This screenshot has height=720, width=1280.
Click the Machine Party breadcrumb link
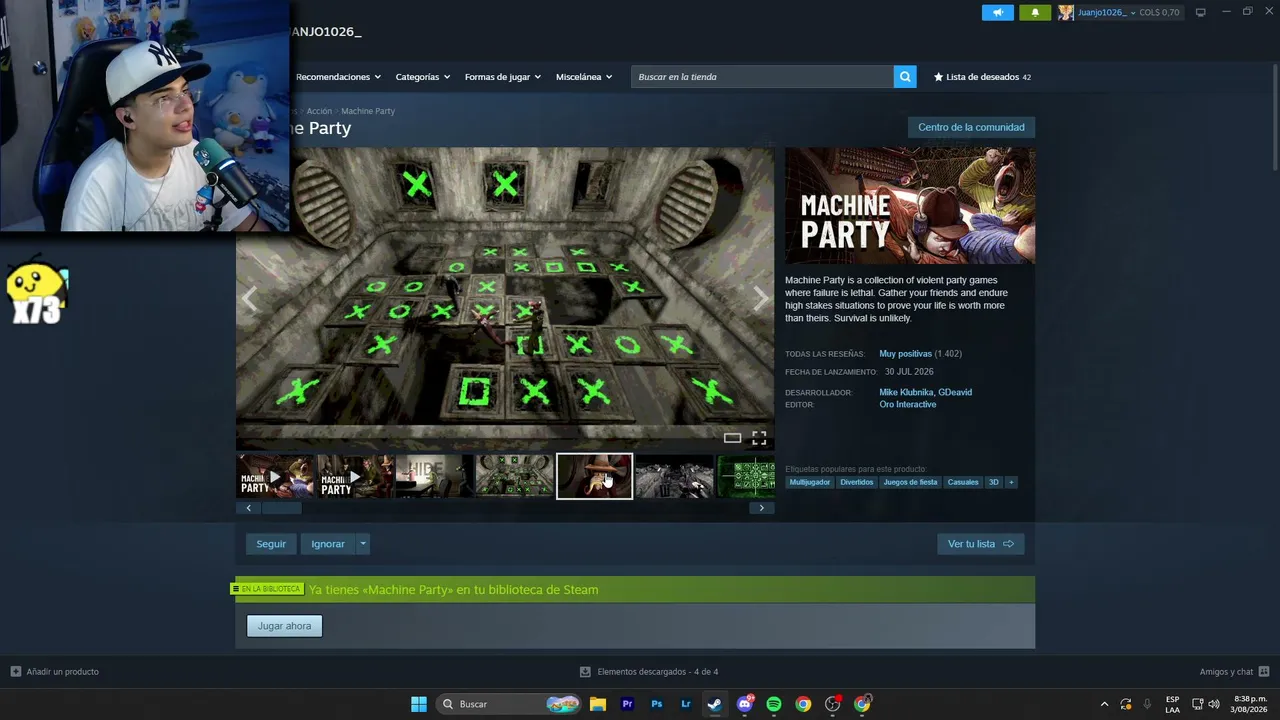click(x=368, y=111)
